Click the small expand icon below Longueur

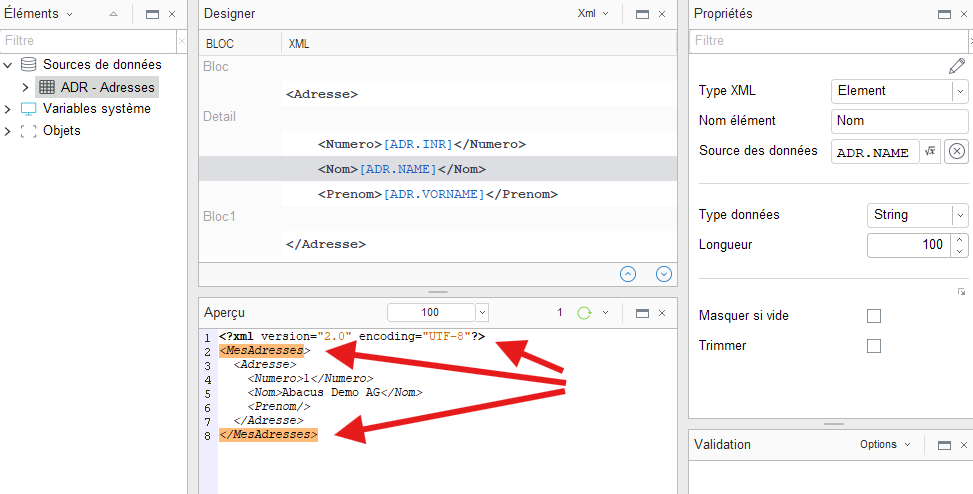pos(961,292)
